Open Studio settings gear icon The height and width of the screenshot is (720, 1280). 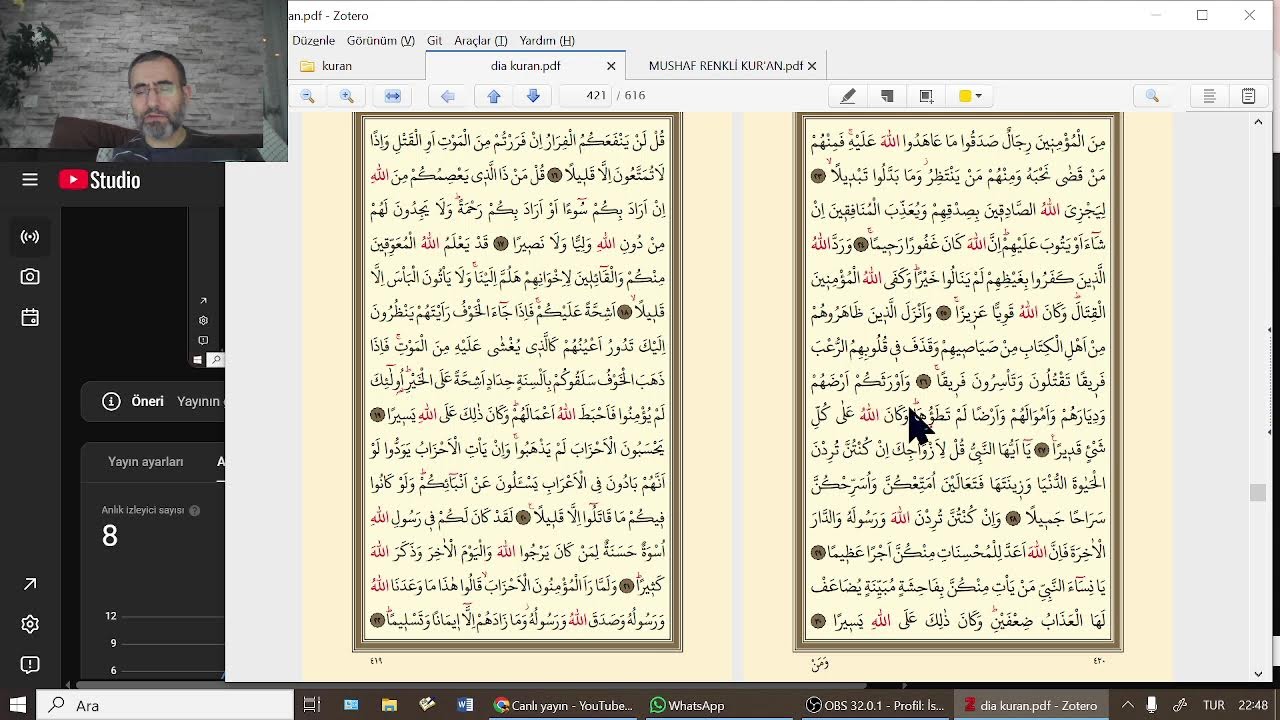(30, 624)
